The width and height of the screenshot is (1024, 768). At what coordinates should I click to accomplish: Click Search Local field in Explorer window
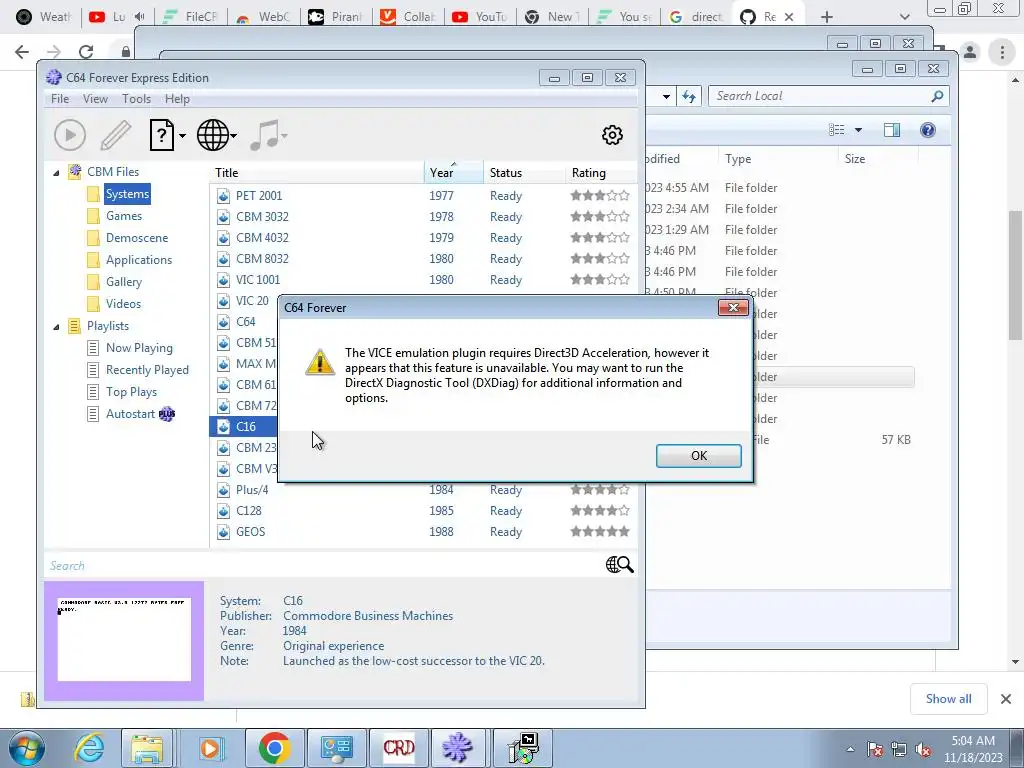click(820, 96)
